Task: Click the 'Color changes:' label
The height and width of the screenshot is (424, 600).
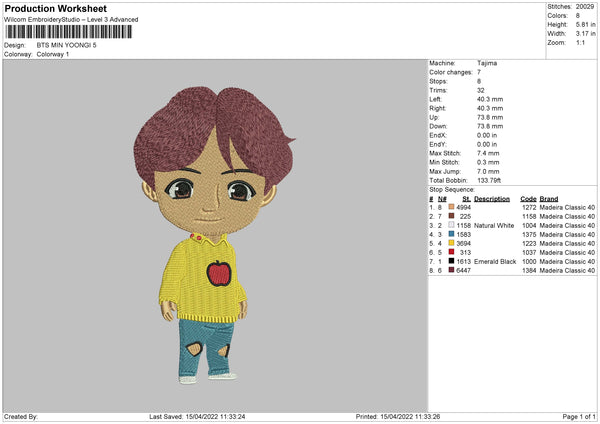Action: click(451, 72)
